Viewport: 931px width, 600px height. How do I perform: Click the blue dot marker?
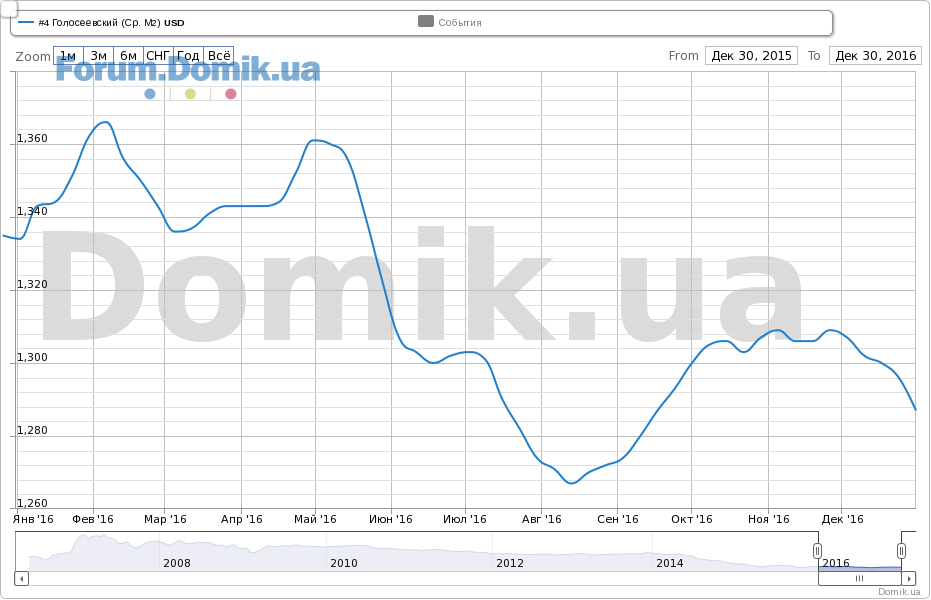tap(150, 94)
